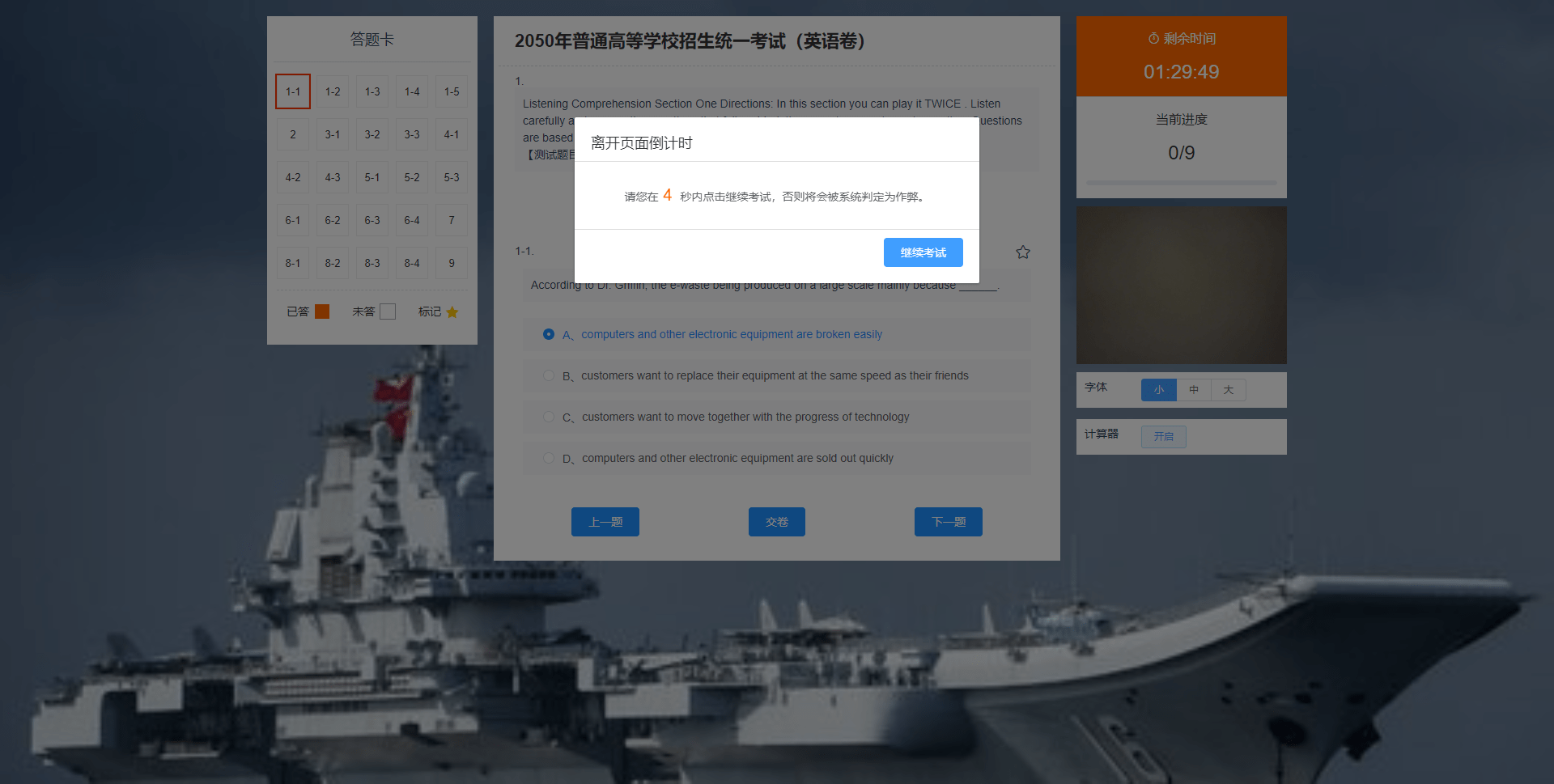
Task: Open question 5-2 from answer card
Action: tap(412, 177)
